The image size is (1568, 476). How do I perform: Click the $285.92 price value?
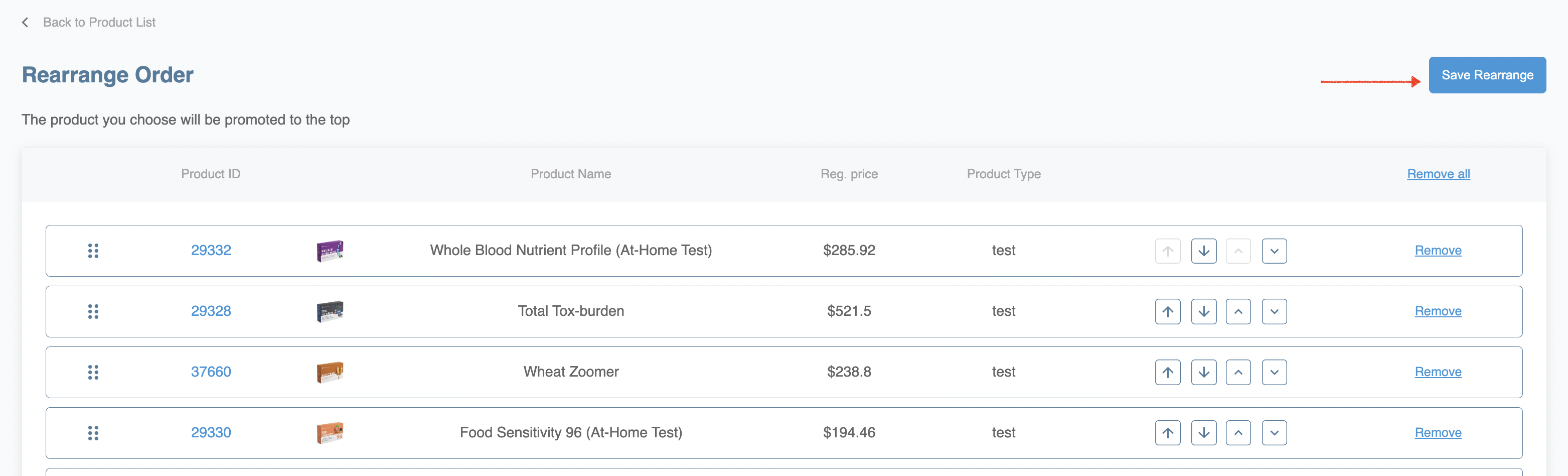point(849,251)
